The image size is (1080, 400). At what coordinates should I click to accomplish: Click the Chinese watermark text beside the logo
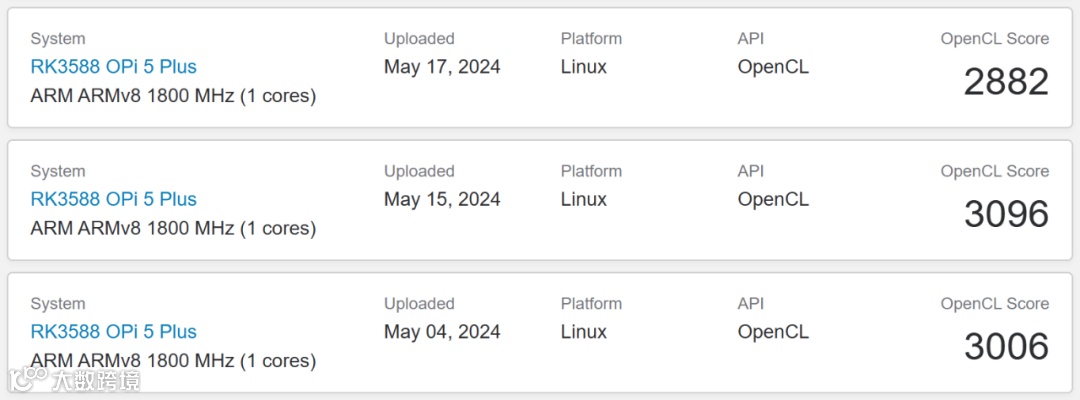pos(96,380)
